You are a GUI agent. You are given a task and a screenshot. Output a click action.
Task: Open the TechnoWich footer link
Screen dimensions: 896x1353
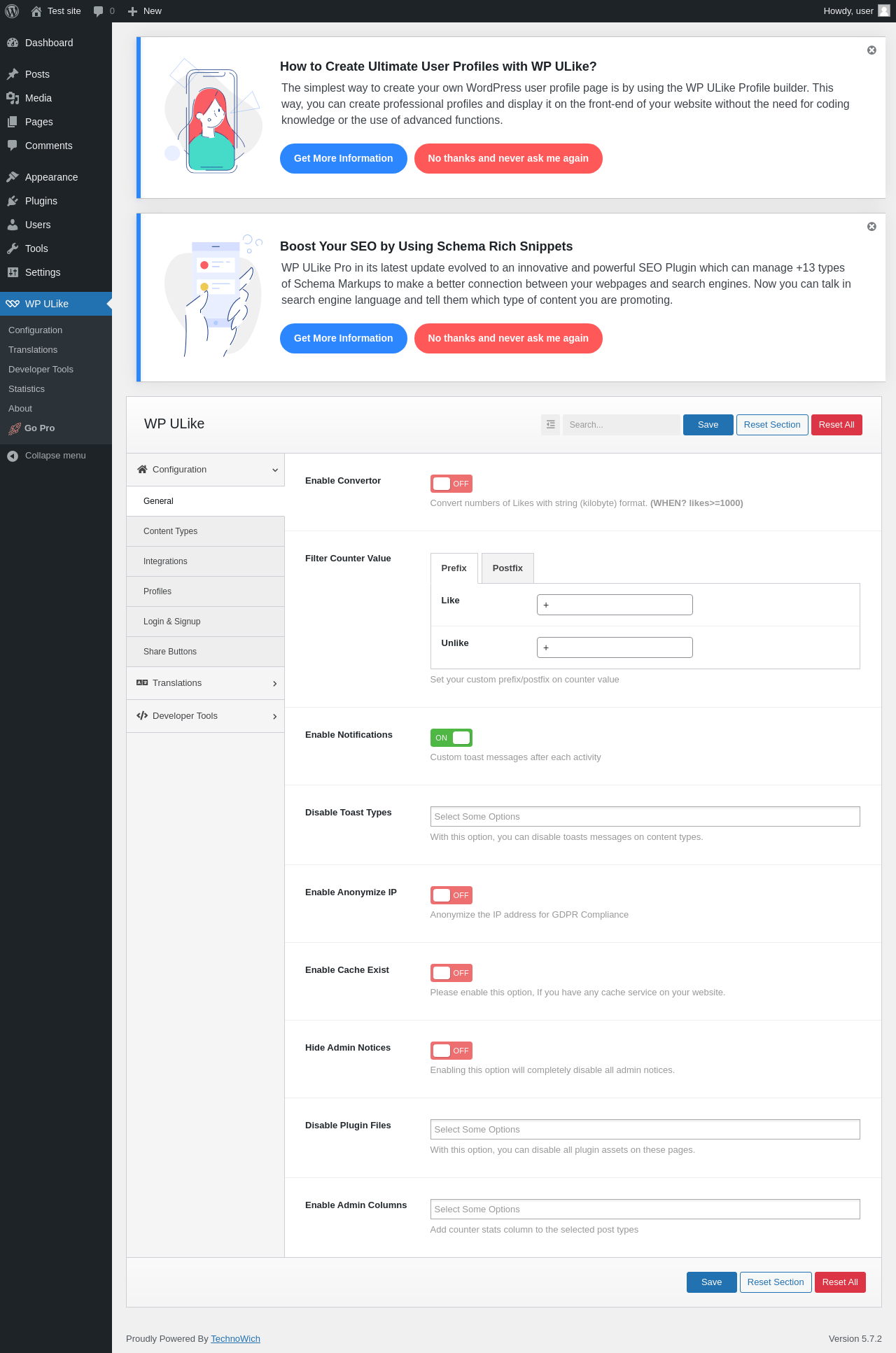pos(235,1339)
